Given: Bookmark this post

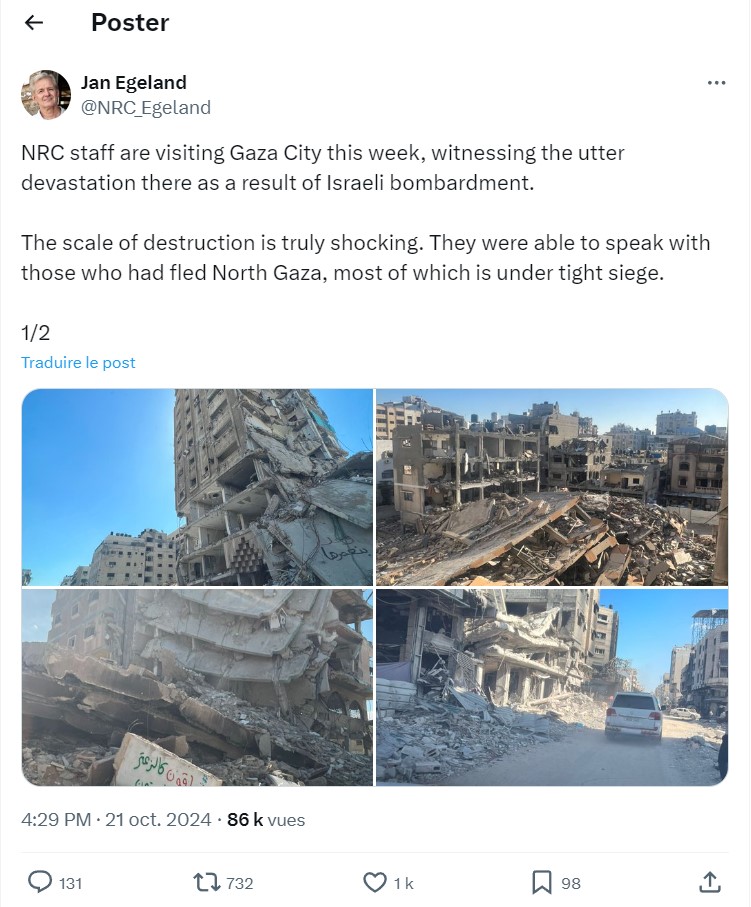Looking at the screenshot, I should (542, 883).
